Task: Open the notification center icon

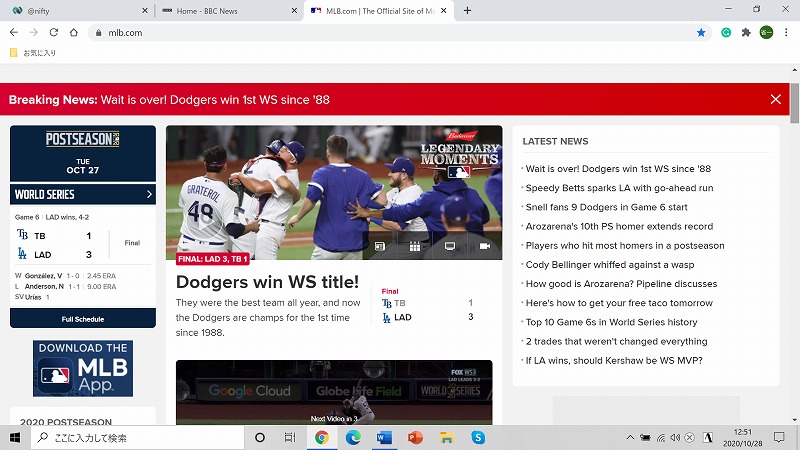Action: pos(779,437)
